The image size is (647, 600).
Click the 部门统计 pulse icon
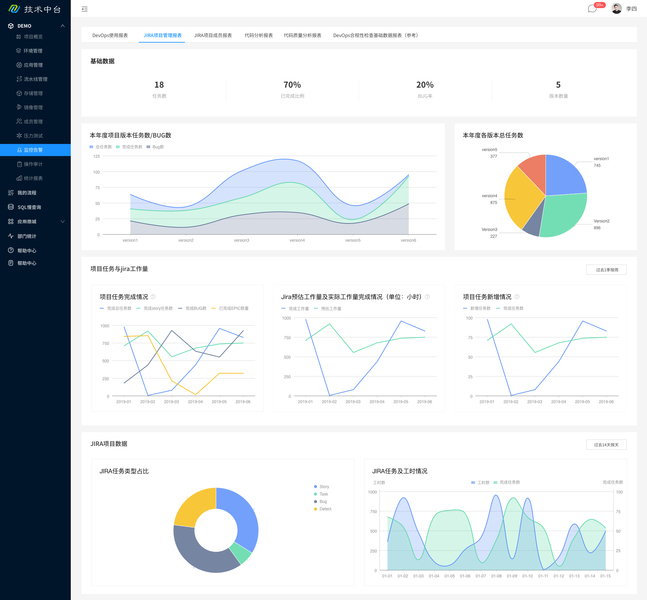click(x=11, y=236)
